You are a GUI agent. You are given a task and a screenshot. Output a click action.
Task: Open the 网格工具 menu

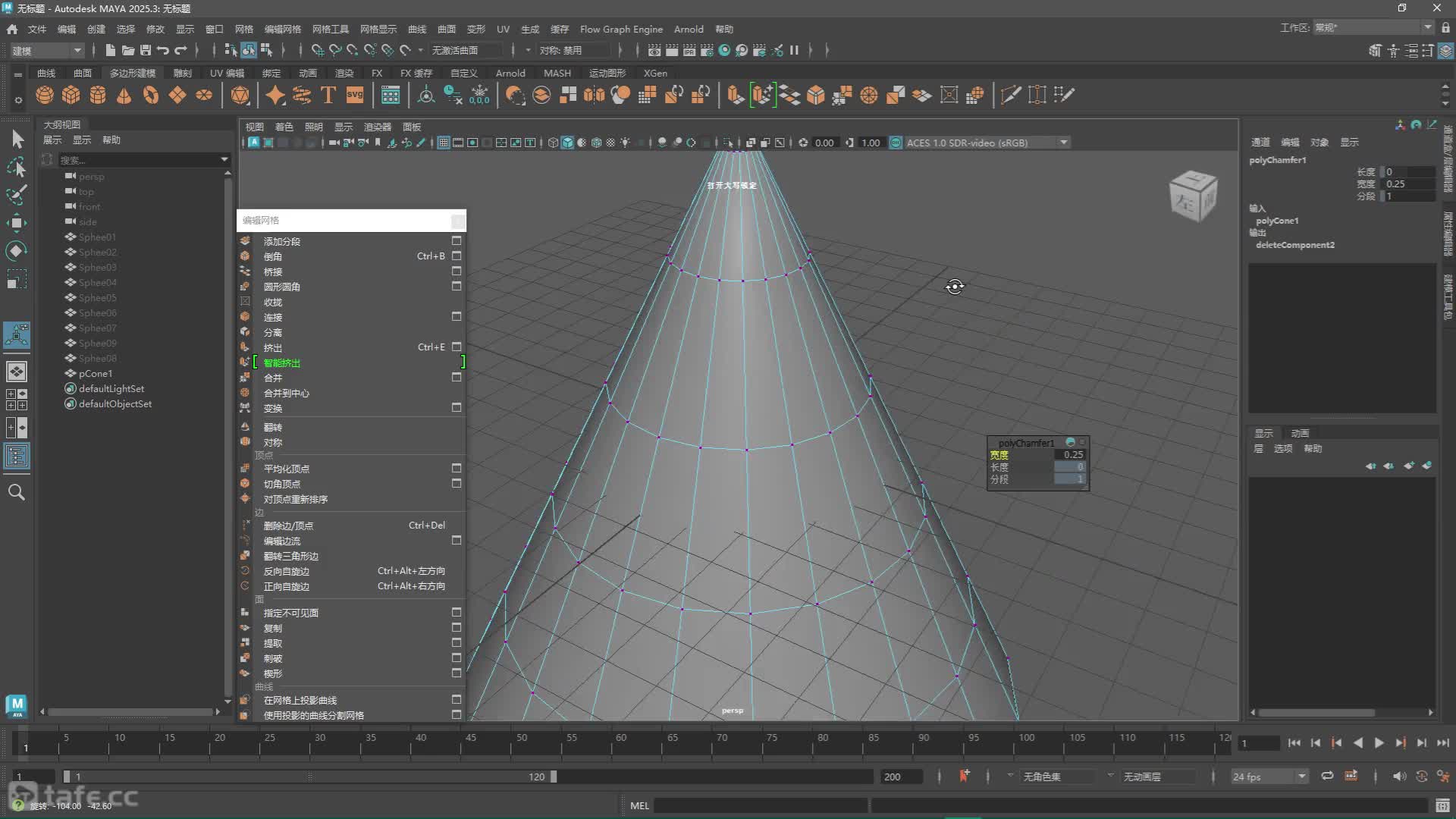point(331,29)
